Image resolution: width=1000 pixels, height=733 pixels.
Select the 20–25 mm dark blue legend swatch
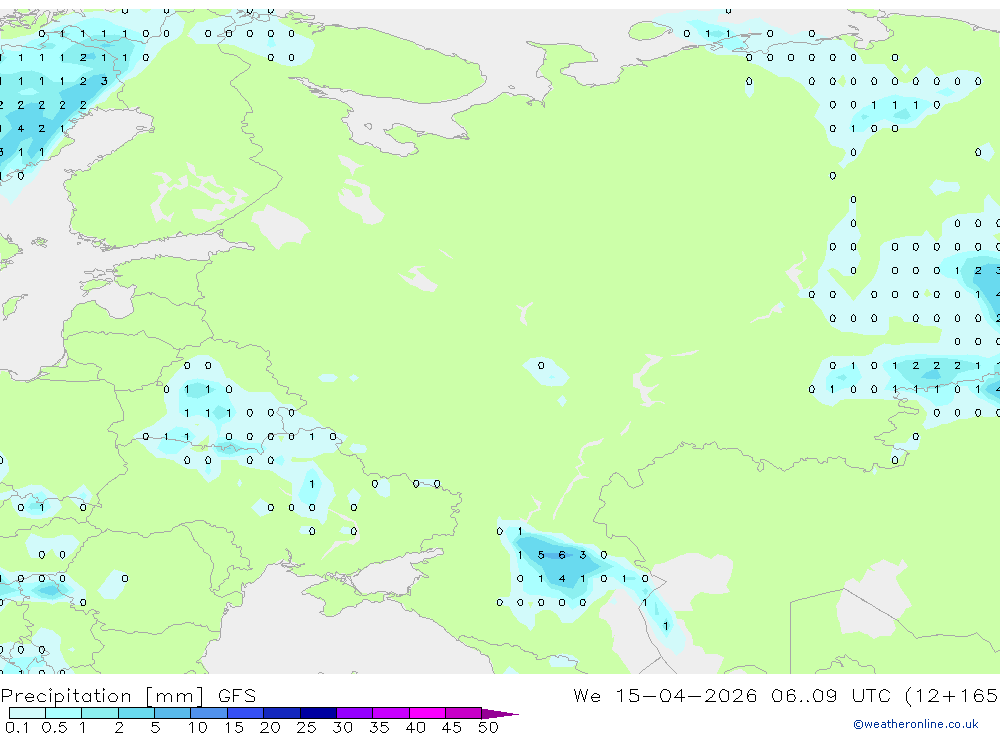pos(281,713)
